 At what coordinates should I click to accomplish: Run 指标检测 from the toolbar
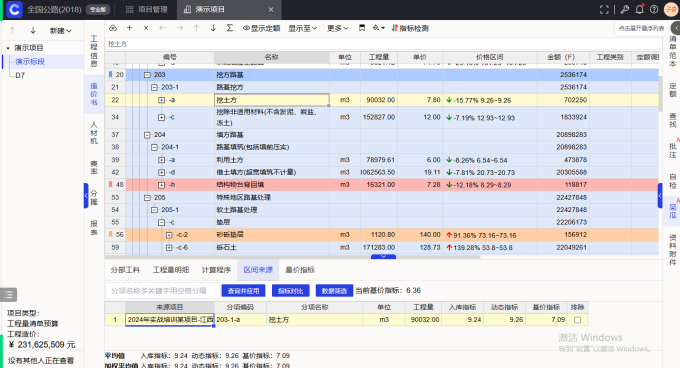click(410, 28)
